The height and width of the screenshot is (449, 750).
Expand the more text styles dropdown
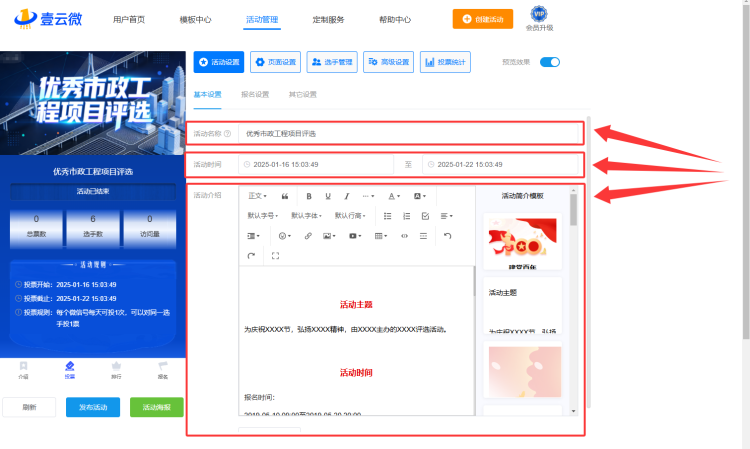pyautogui.click(x=368, y=196)
